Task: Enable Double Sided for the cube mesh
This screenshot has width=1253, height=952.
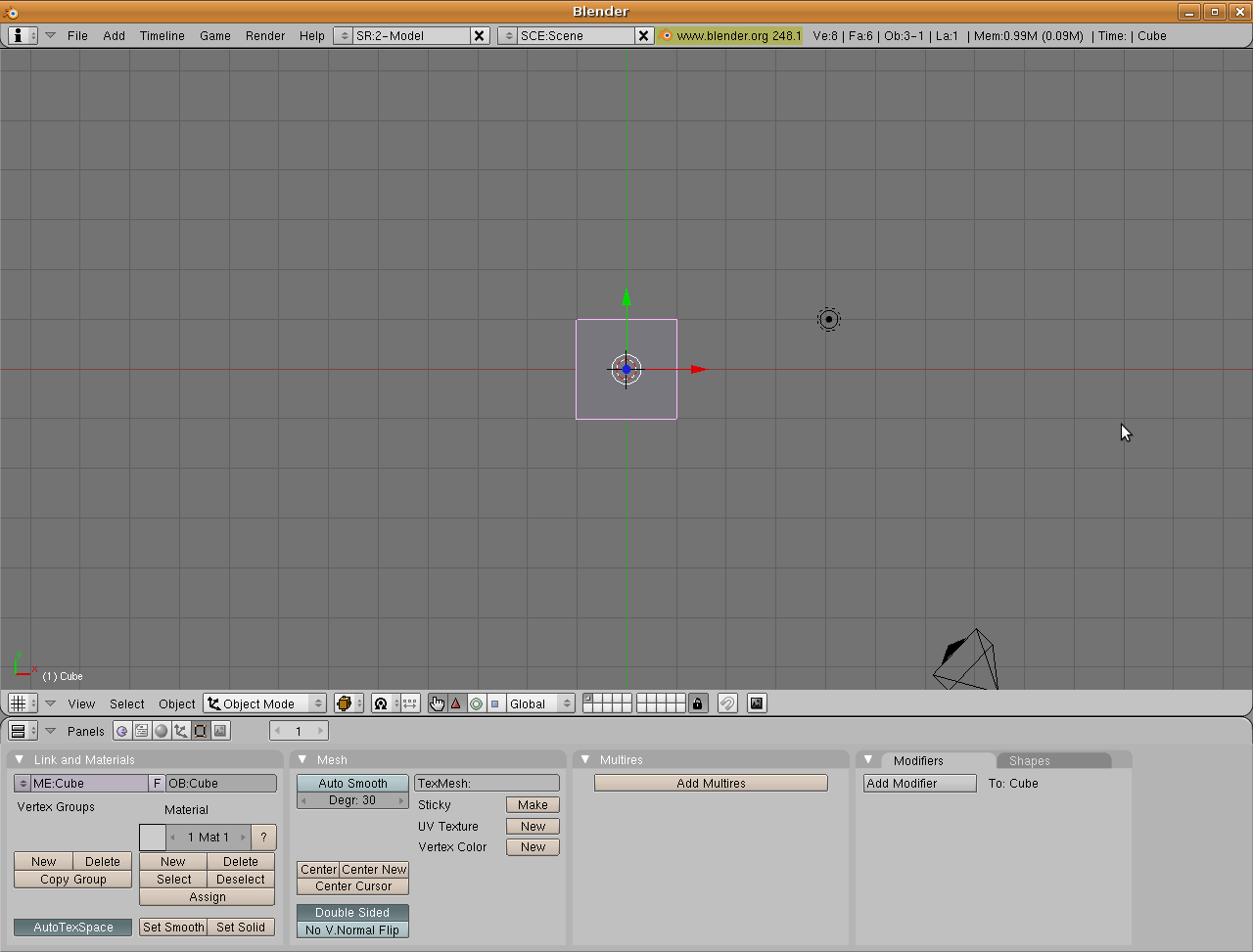Action: tap(352, 912)
